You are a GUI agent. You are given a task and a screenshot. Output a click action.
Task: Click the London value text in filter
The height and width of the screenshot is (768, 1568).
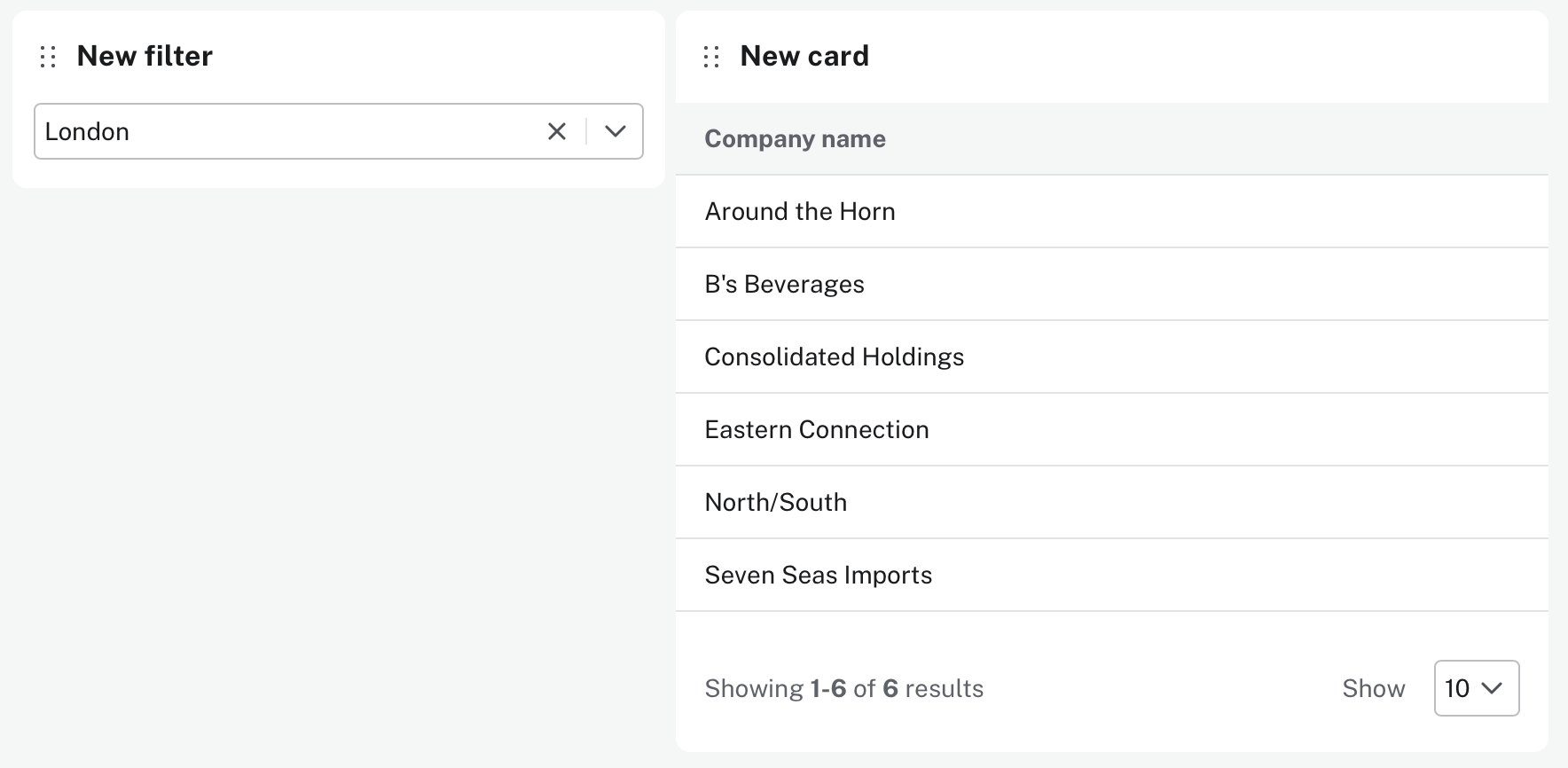click(x=87, y=131)
